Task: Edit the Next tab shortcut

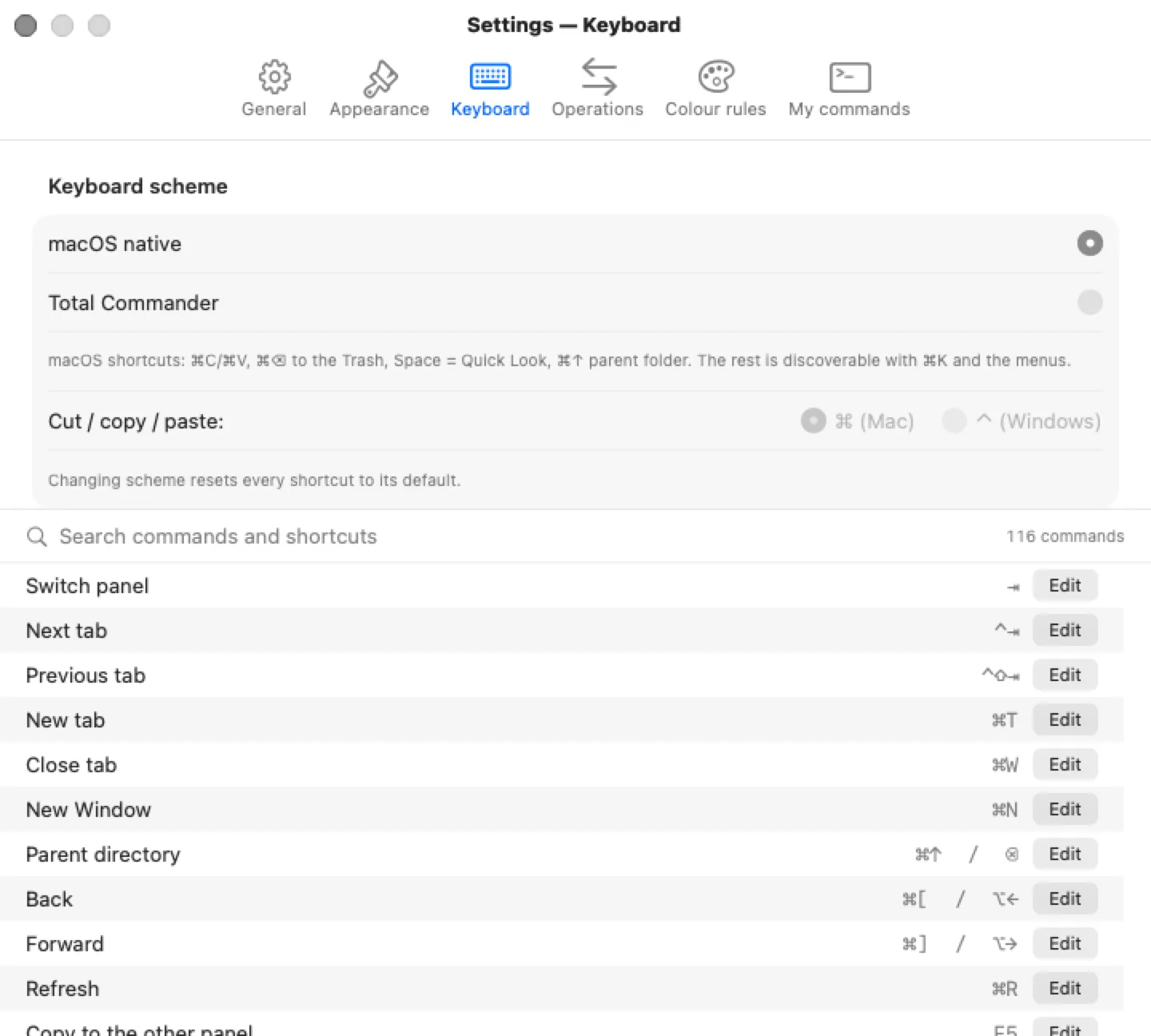Action: 1065,630
